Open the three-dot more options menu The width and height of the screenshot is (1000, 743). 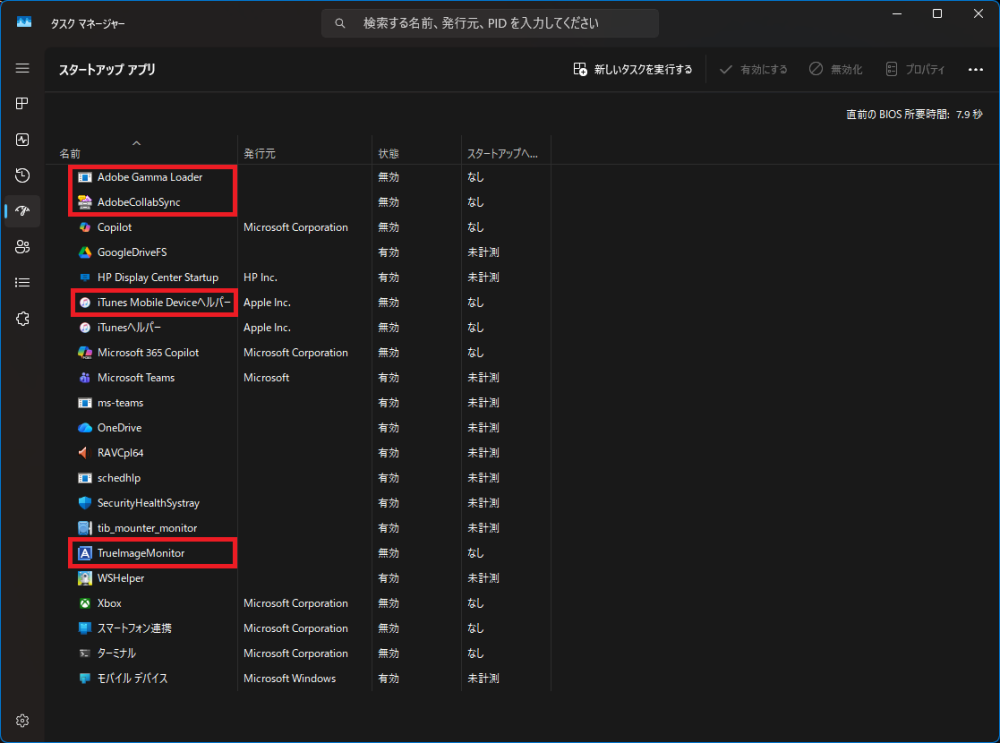(976, 70)
